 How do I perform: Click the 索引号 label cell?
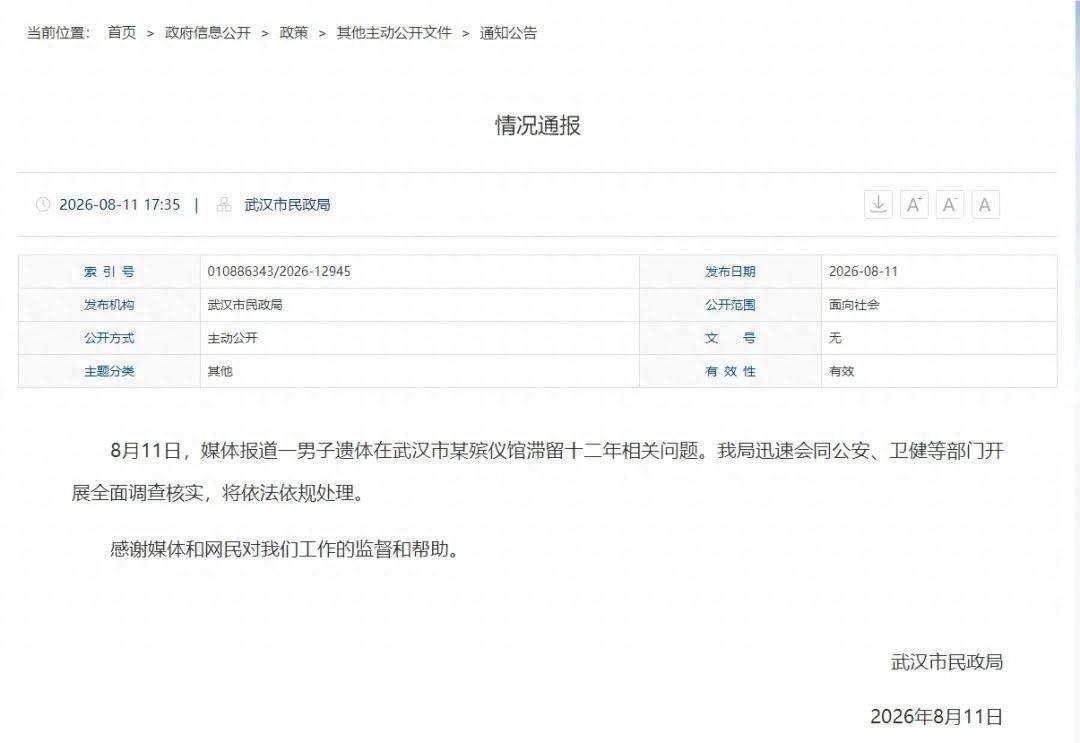110,271
